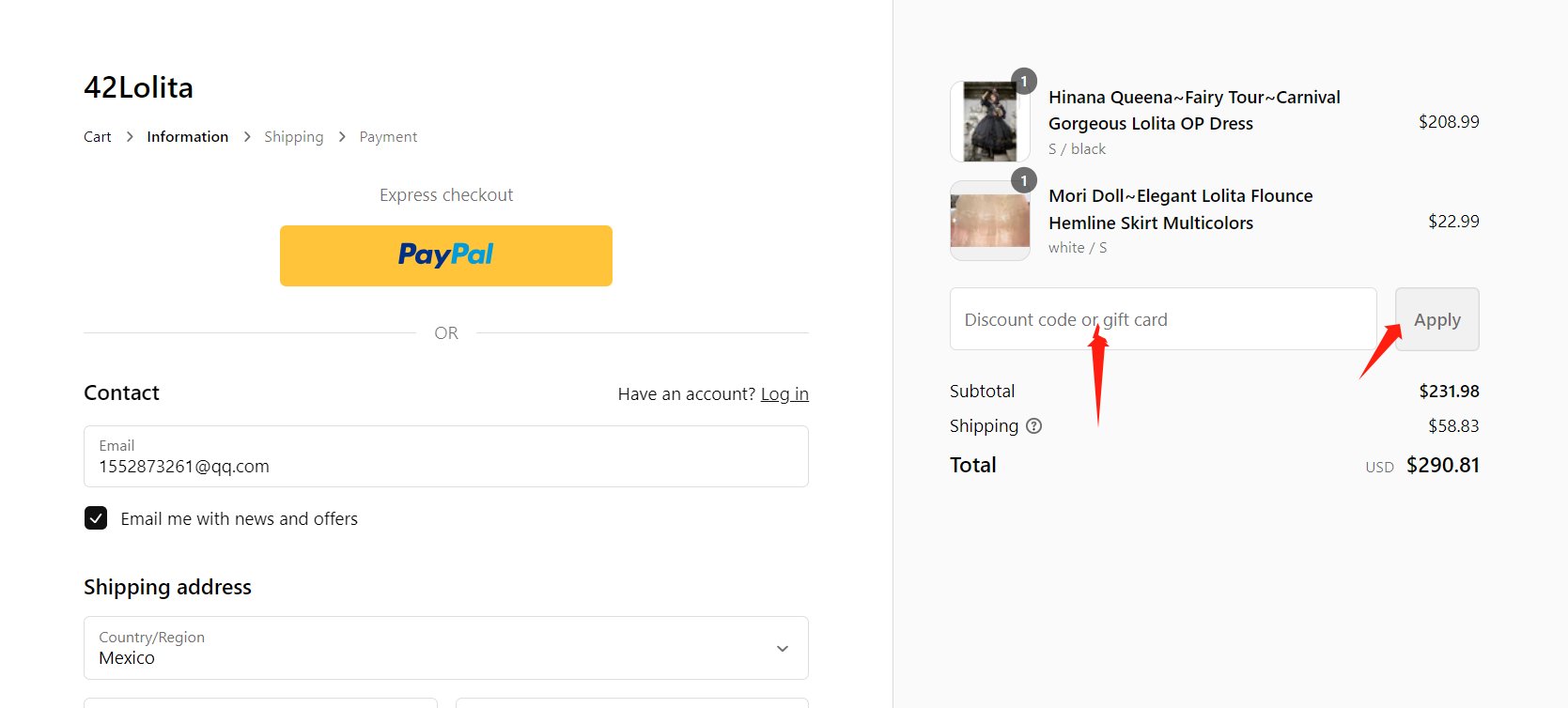Expand the Country/Region dropdown showing Mexico
This screenshot has width=1568, height=708.
446,648
